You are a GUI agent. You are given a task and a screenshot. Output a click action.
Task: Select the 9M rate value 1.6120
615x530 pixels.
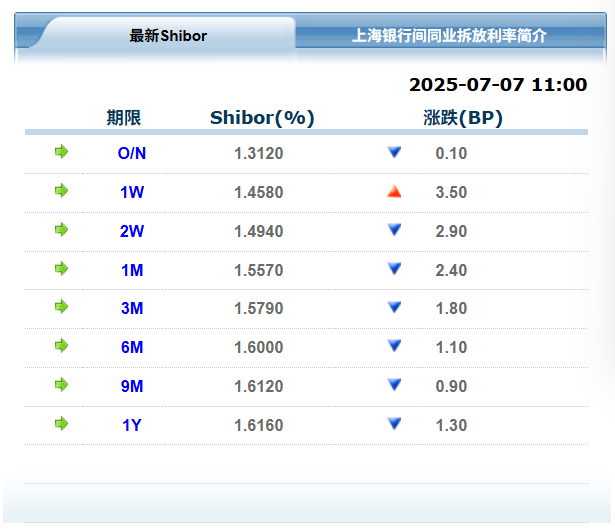point(258,386)
